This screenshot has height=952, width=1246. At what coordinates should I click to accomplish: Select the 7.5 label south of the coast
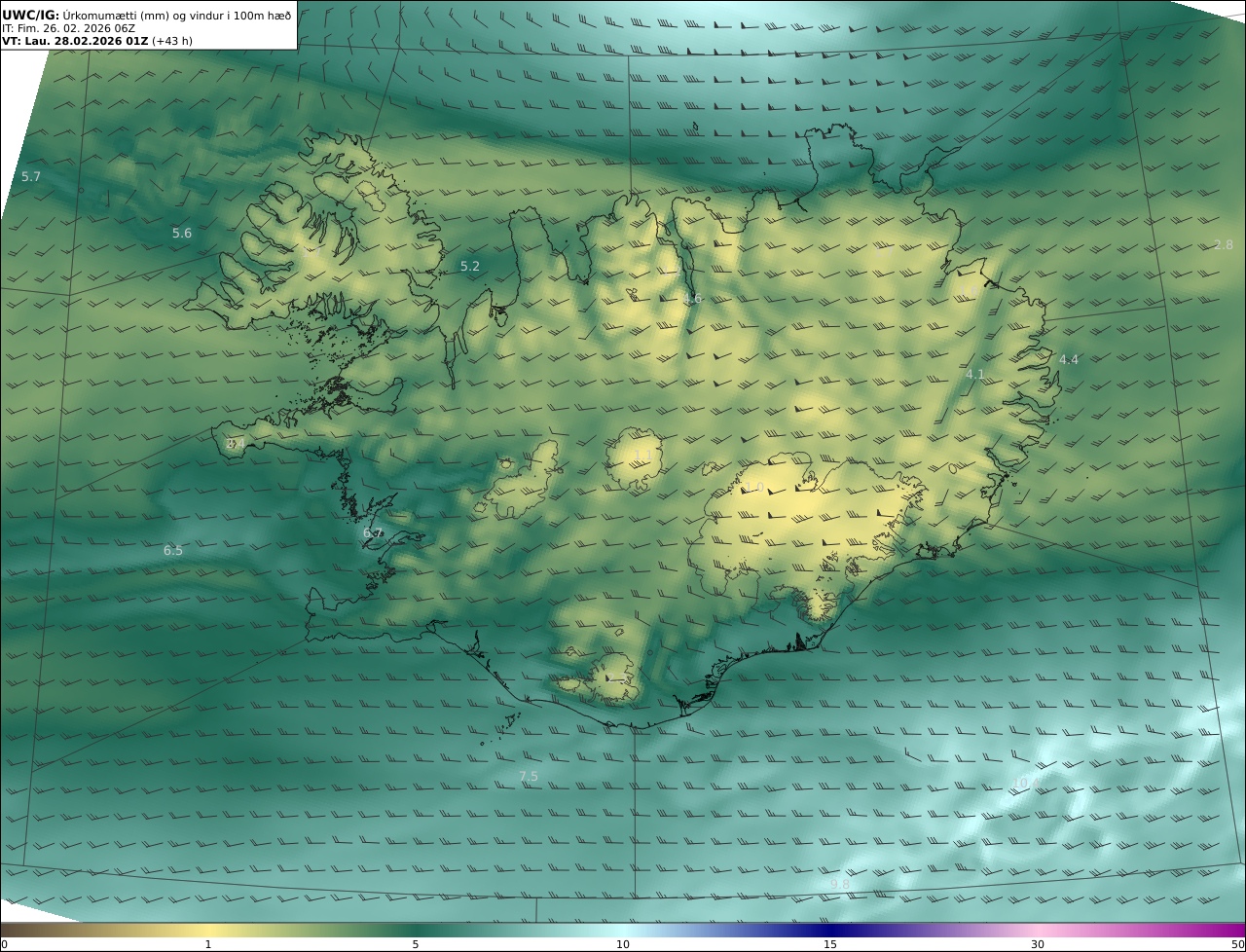tap(528, 777)
